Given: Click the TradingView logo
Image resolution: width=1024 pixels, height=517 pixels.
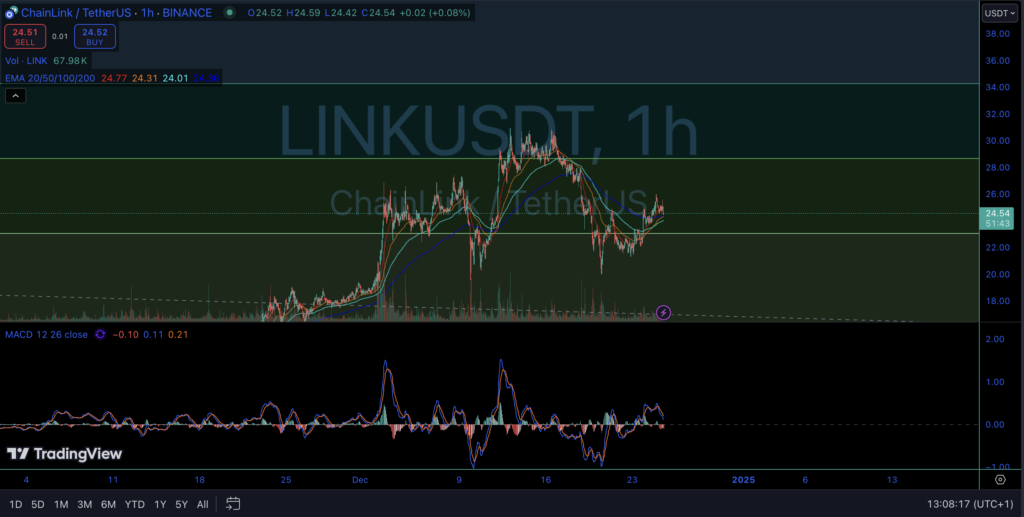Looking at the screenshot, I should (x=65, y=454).
